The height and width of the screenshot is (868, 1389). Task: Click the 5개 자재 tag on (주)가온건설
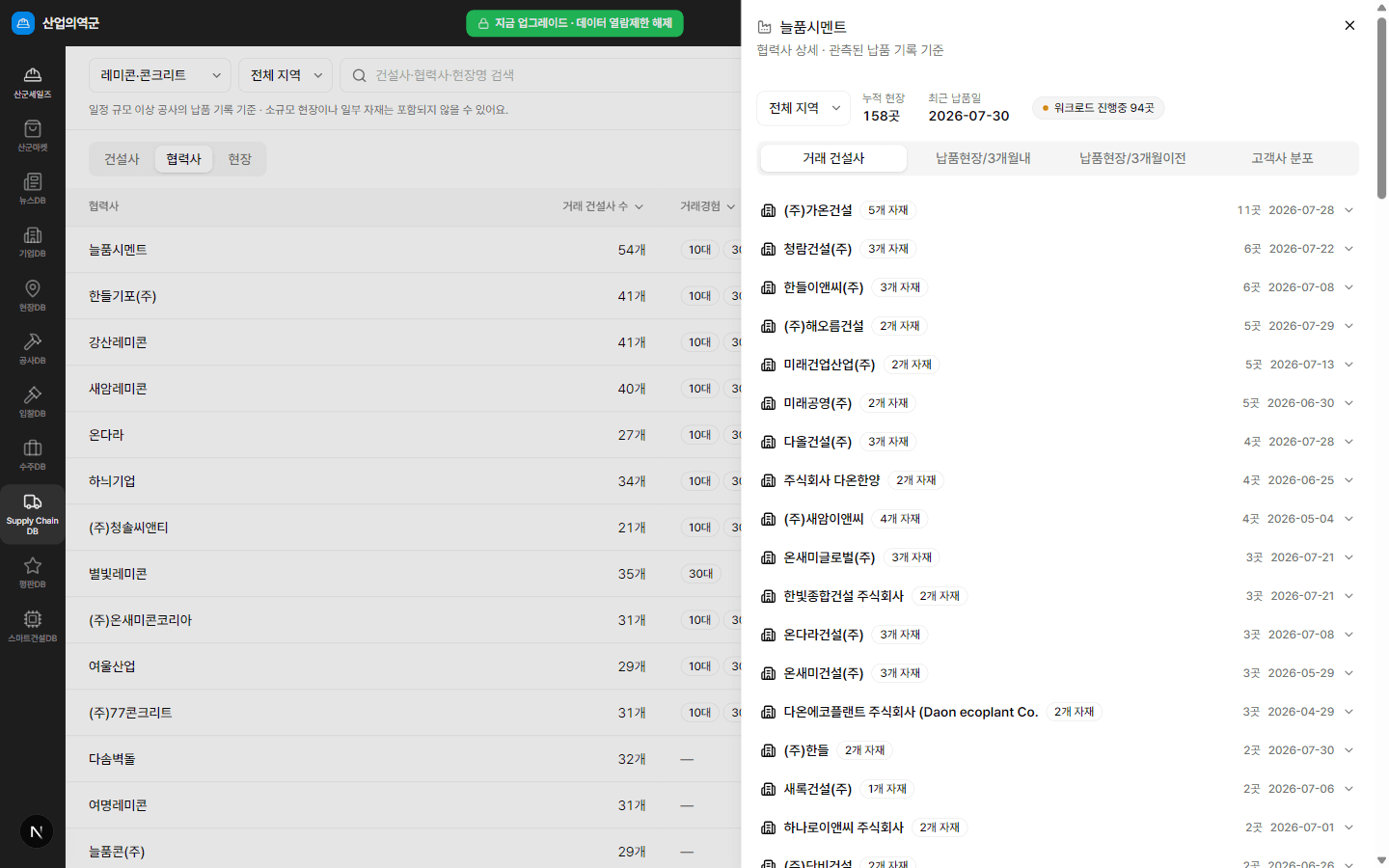tap(887, 210)
